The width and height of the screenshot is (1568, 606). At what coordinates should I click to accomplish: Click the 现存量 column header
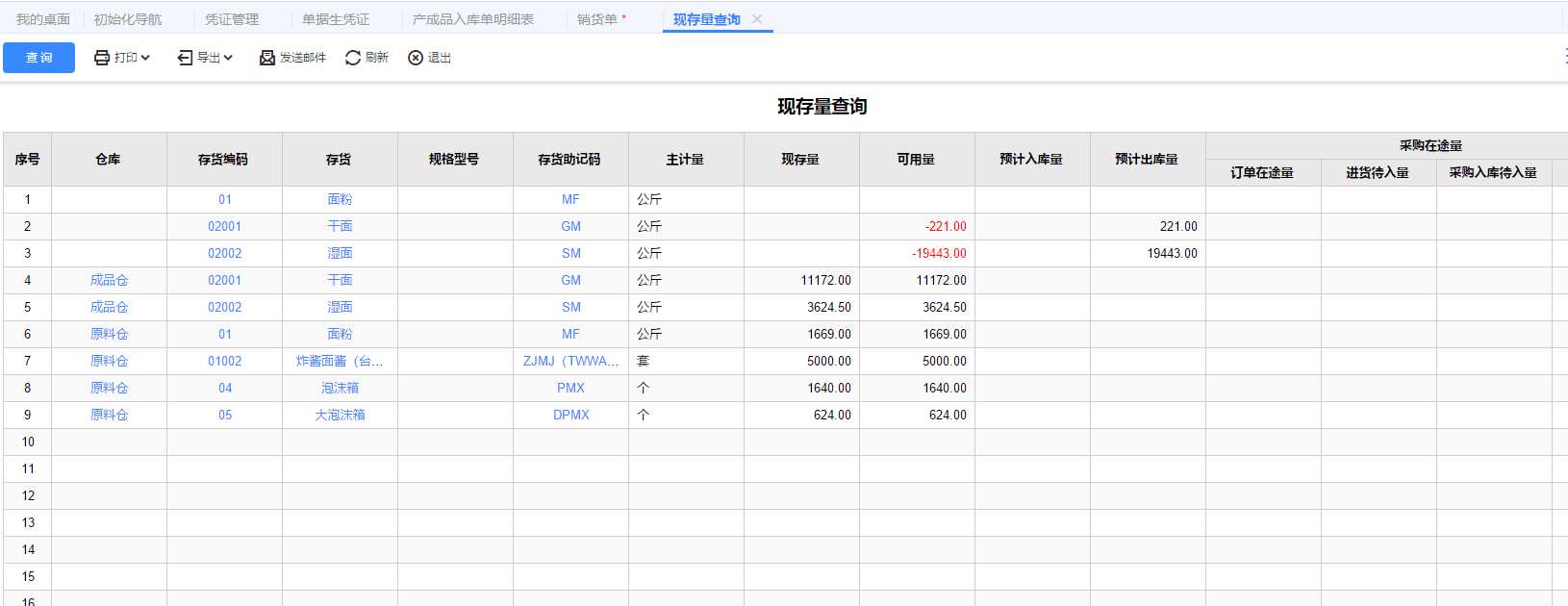click(x=801, y=160)
